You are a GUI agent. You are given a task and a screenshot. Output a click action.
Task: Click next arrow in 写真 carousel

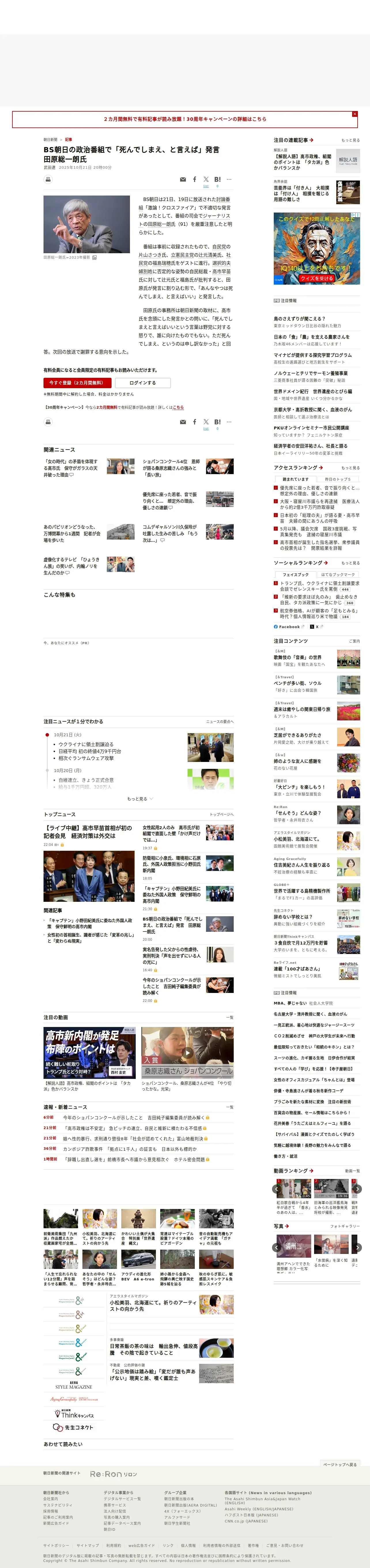click(x=357, y=1247)
